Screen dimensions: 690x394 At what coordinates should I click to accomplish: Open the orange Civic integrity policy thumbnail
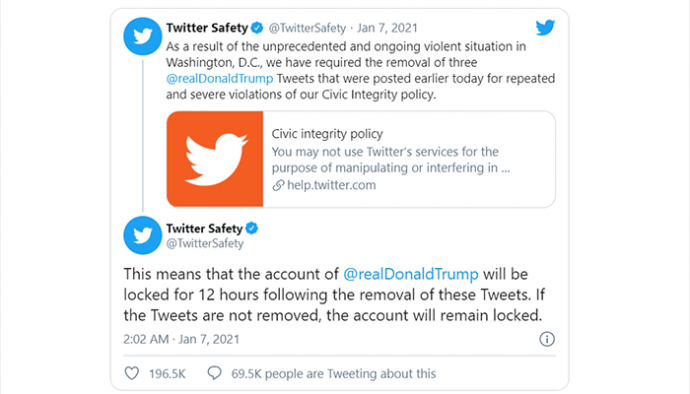click(215, 159)
